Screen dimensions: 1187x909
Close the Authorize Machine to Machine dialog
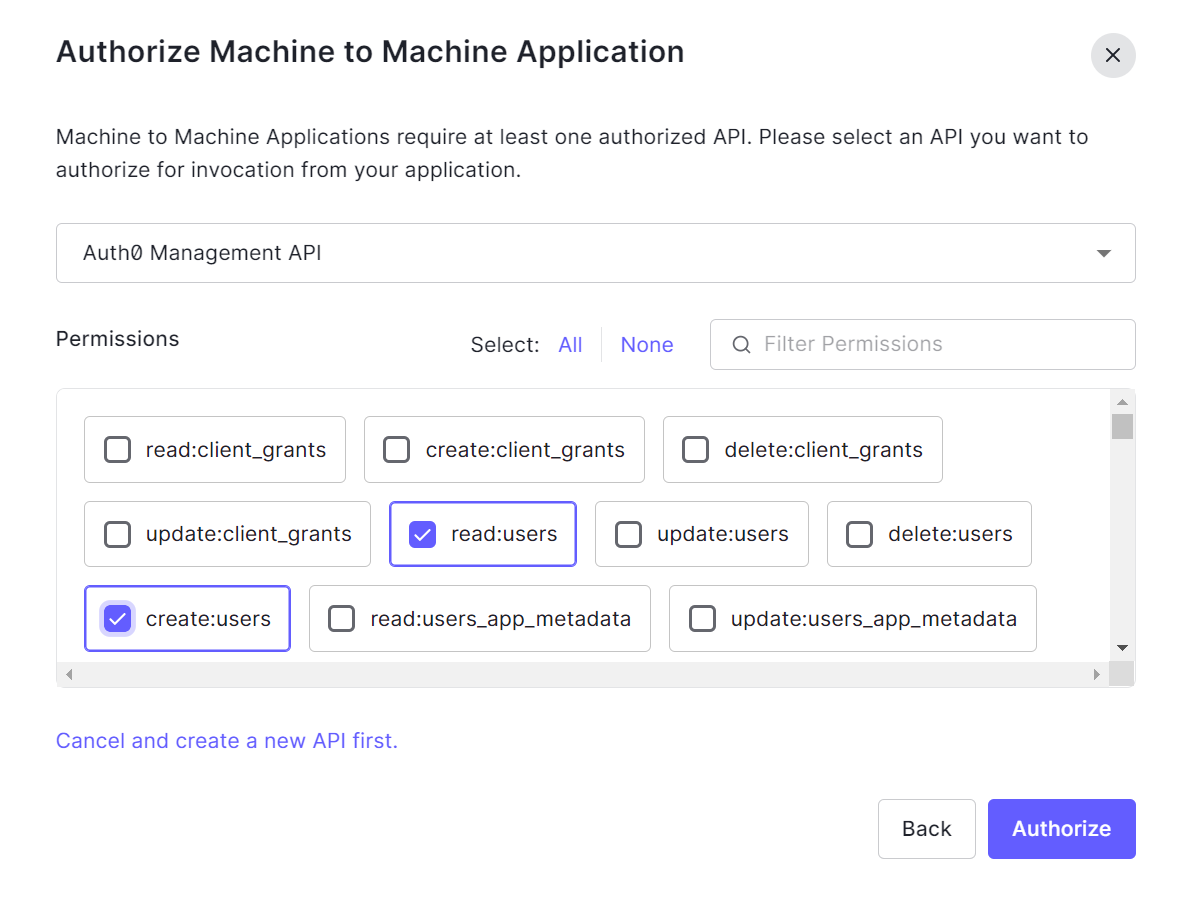(x=1112, y=55)
